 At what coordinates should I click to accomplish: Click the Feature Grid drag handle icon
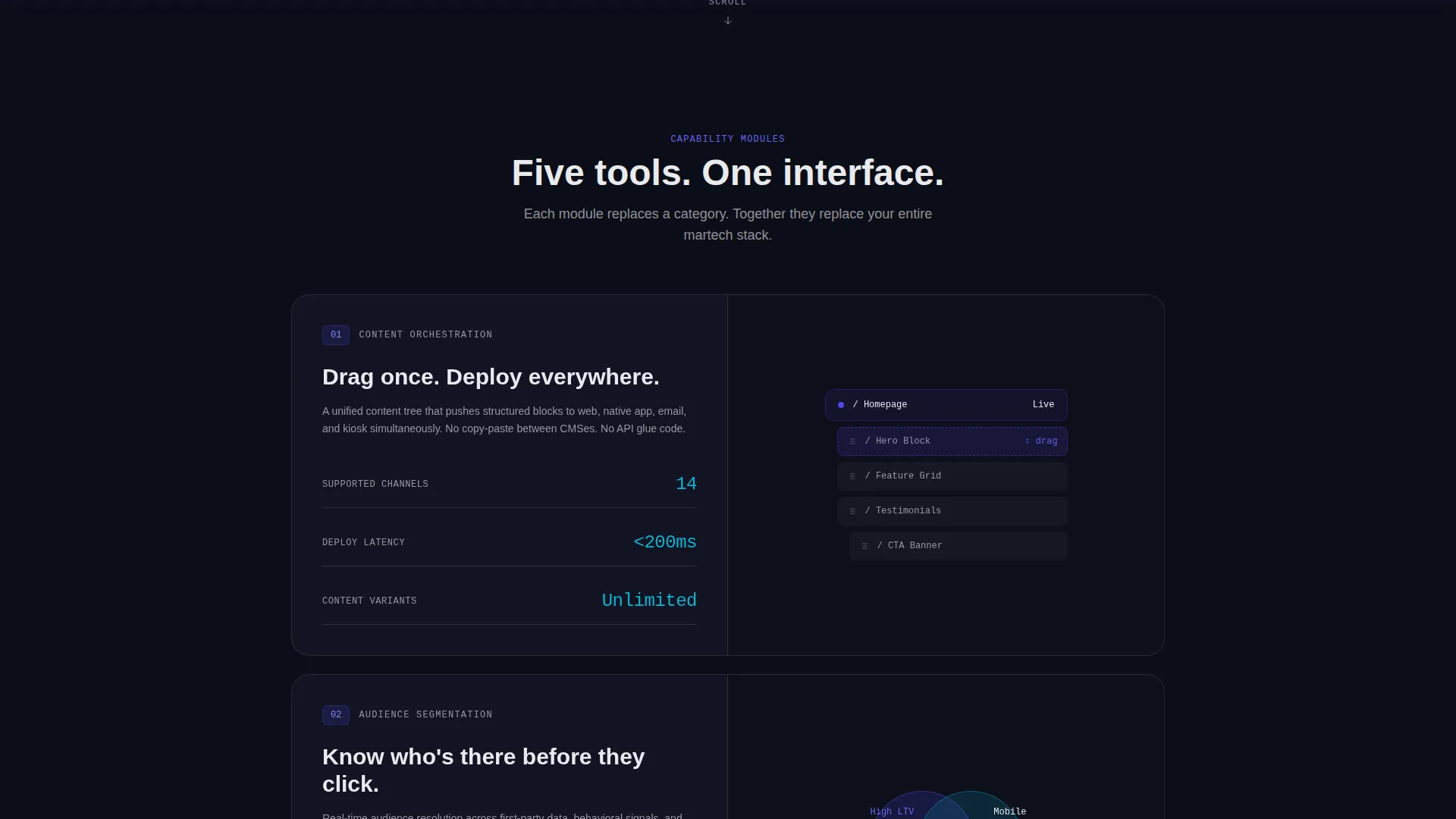coord(852,476)
